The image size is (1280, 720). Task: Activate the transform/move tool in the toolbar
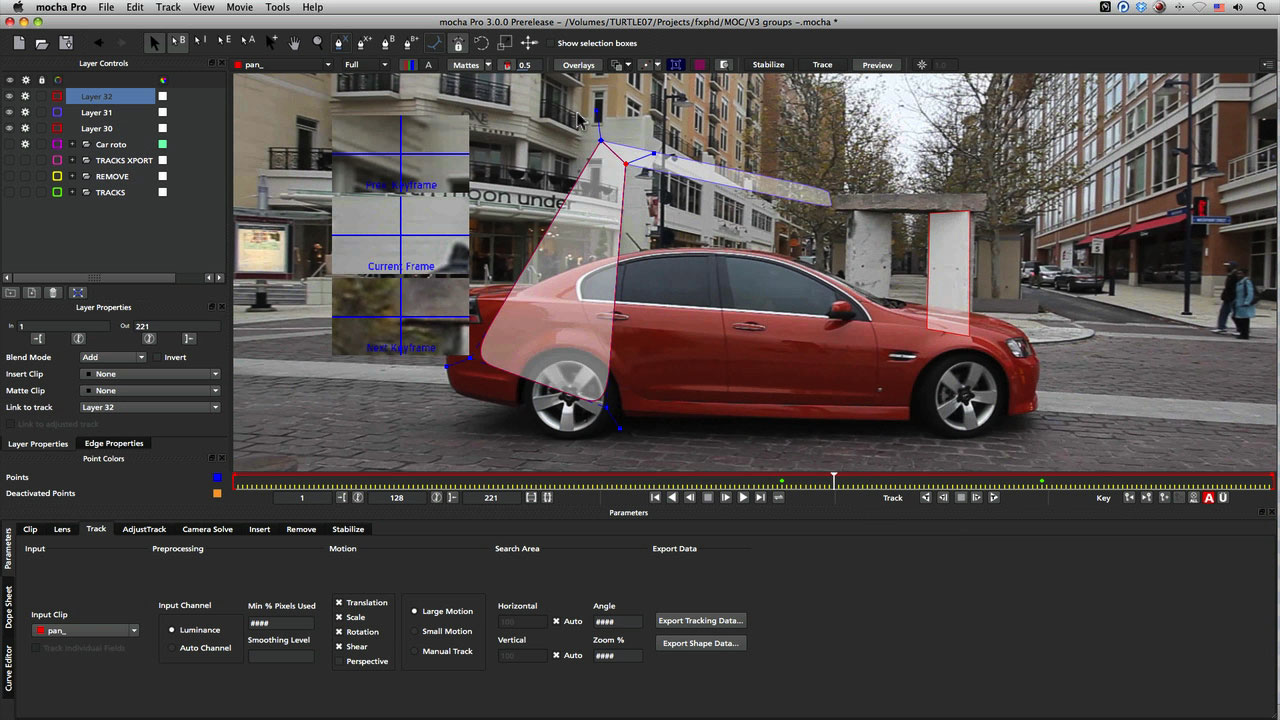click(154, 43)
